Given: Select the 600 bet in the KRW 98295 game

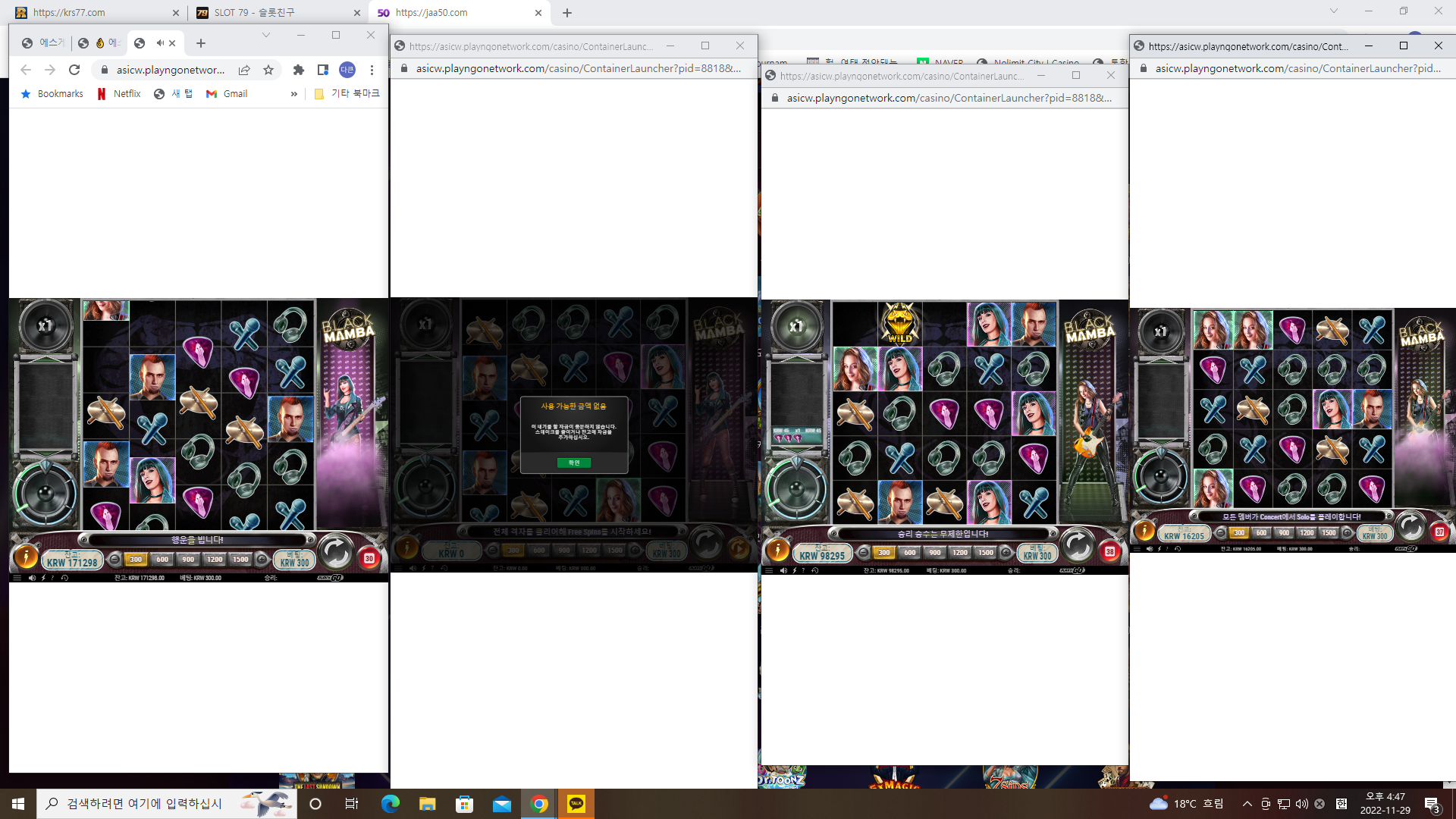Looking at the screenshot, I should coord(909,553).
